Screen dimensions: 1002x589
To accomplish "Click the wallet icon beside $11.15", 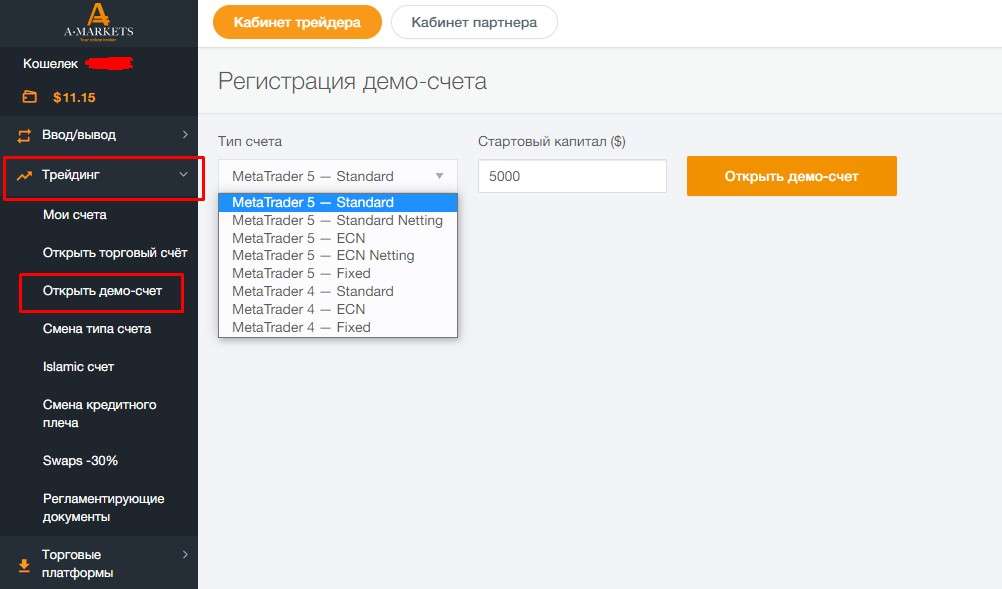I will click(30, 97).
